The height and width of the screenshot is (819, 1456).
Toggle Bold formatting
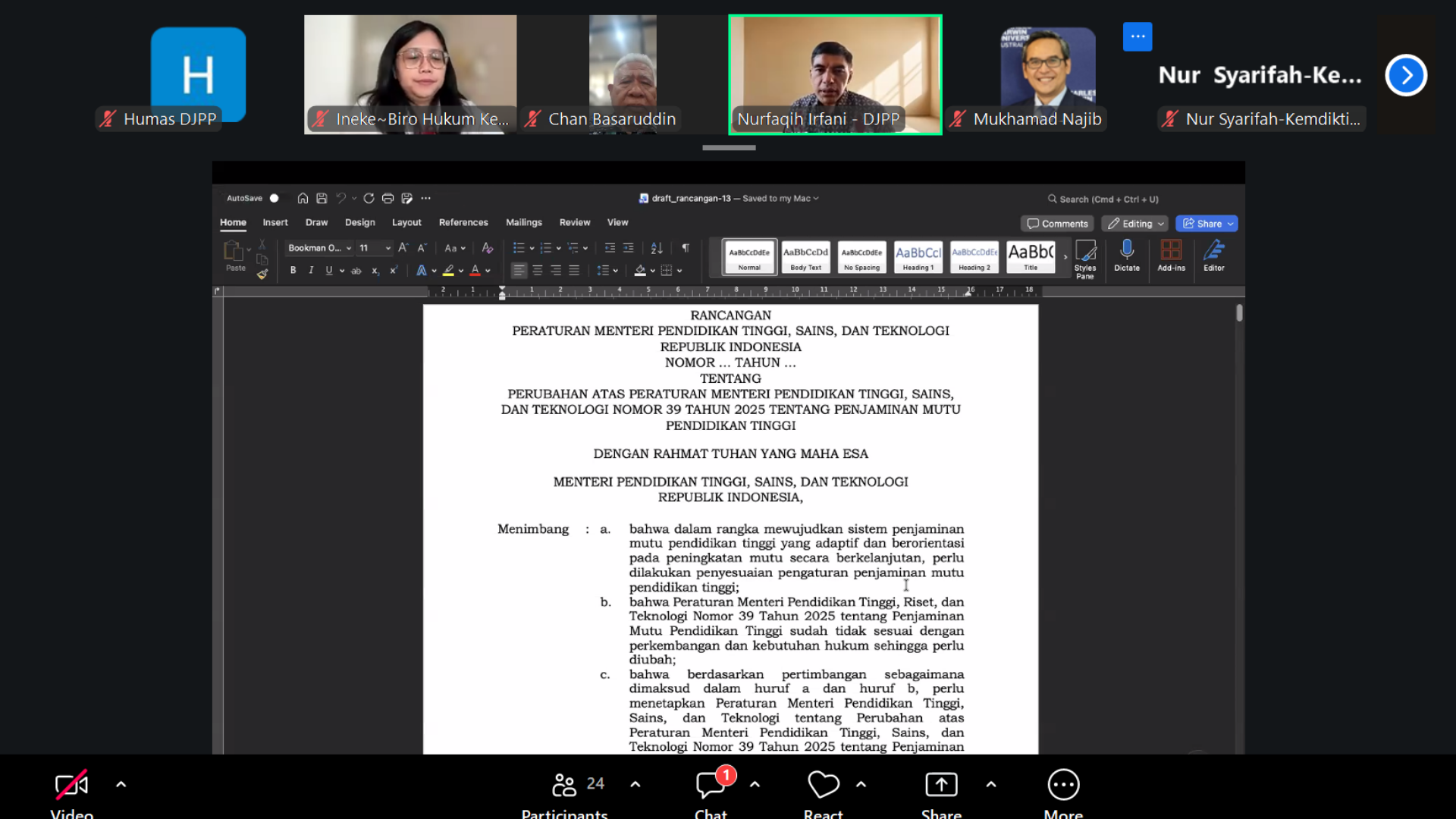(293, 271)
